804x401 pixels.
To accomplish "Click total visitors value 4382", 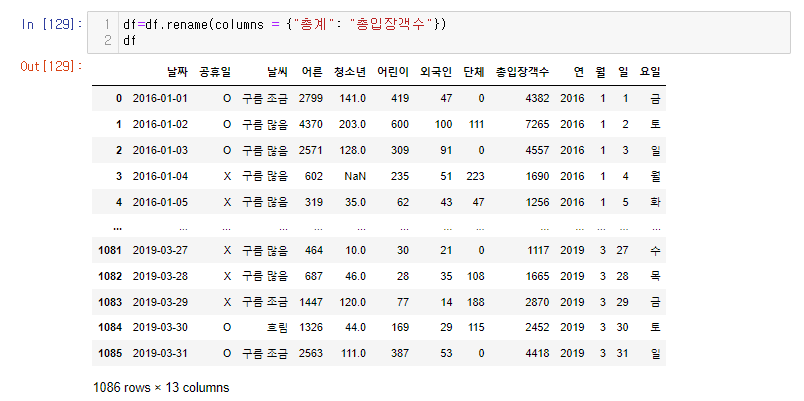I will tap(537, 98).
